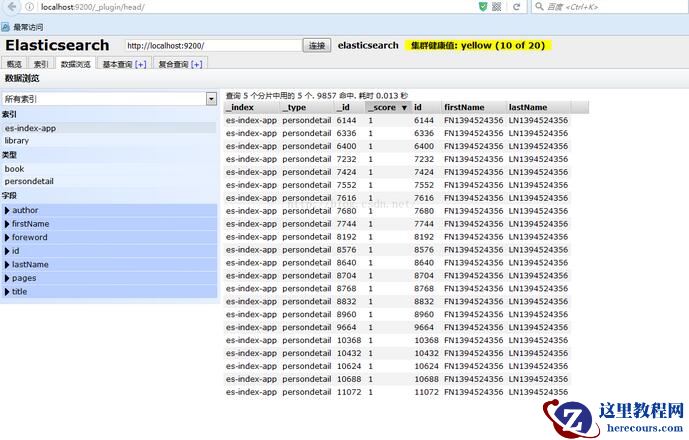Click the http://localhost:9200/ connection URL field
This screenshot has height=440, width=689.
(x=213, y=46)
